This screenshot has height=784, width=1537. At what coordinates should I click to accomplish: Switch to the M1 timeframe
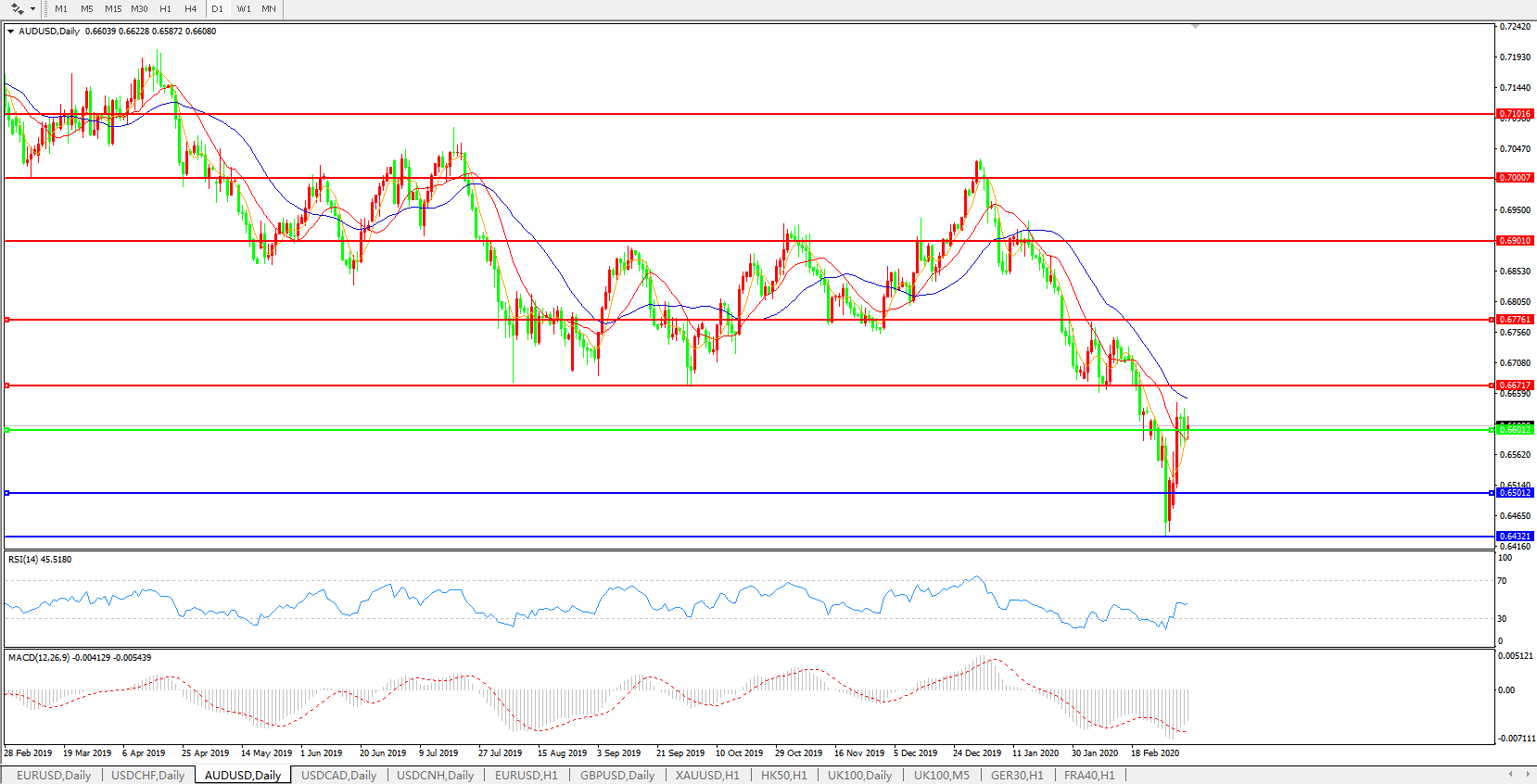61,9
